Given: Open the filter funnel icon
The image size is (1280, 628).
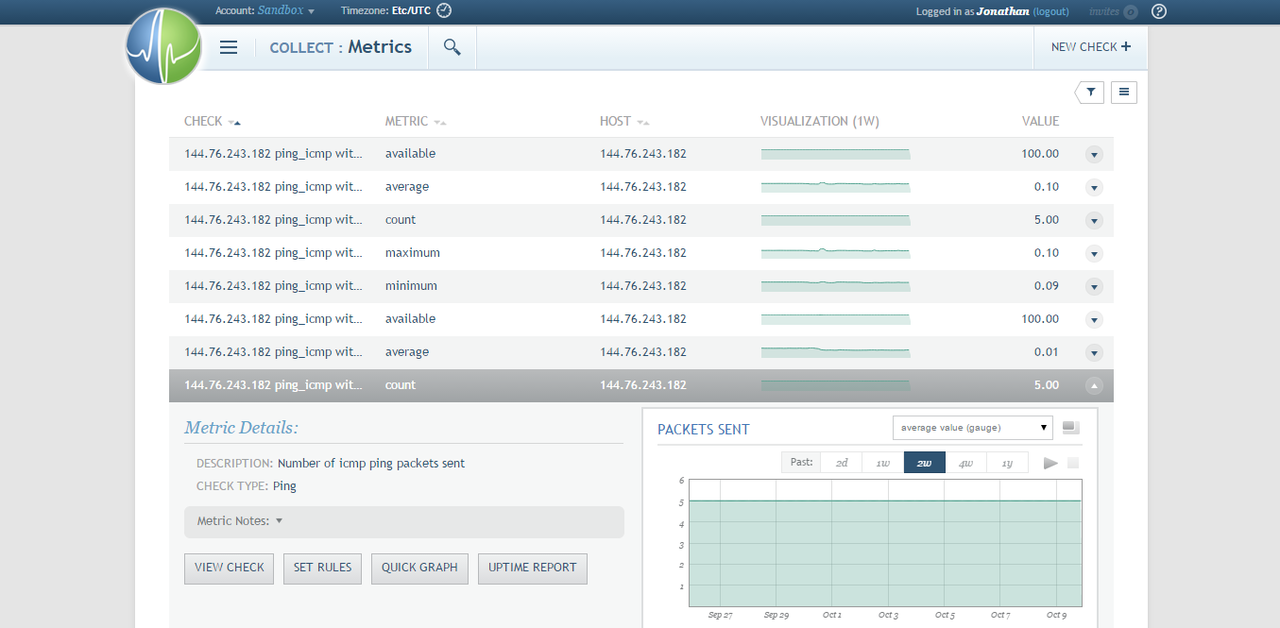Looking at the screenshot, I should tap(1090, 92).
